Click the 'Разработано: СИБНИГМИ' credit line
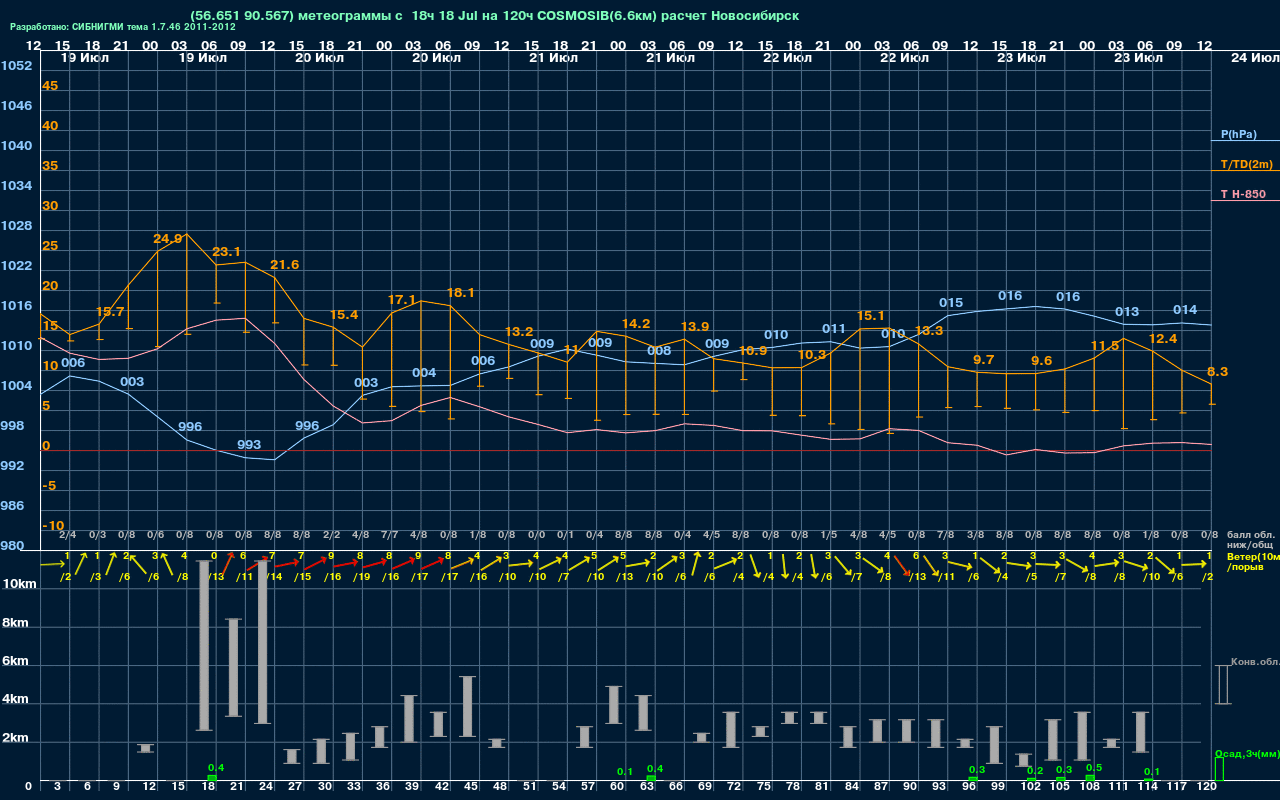1280x800 pixels. [x=123, y=27]
